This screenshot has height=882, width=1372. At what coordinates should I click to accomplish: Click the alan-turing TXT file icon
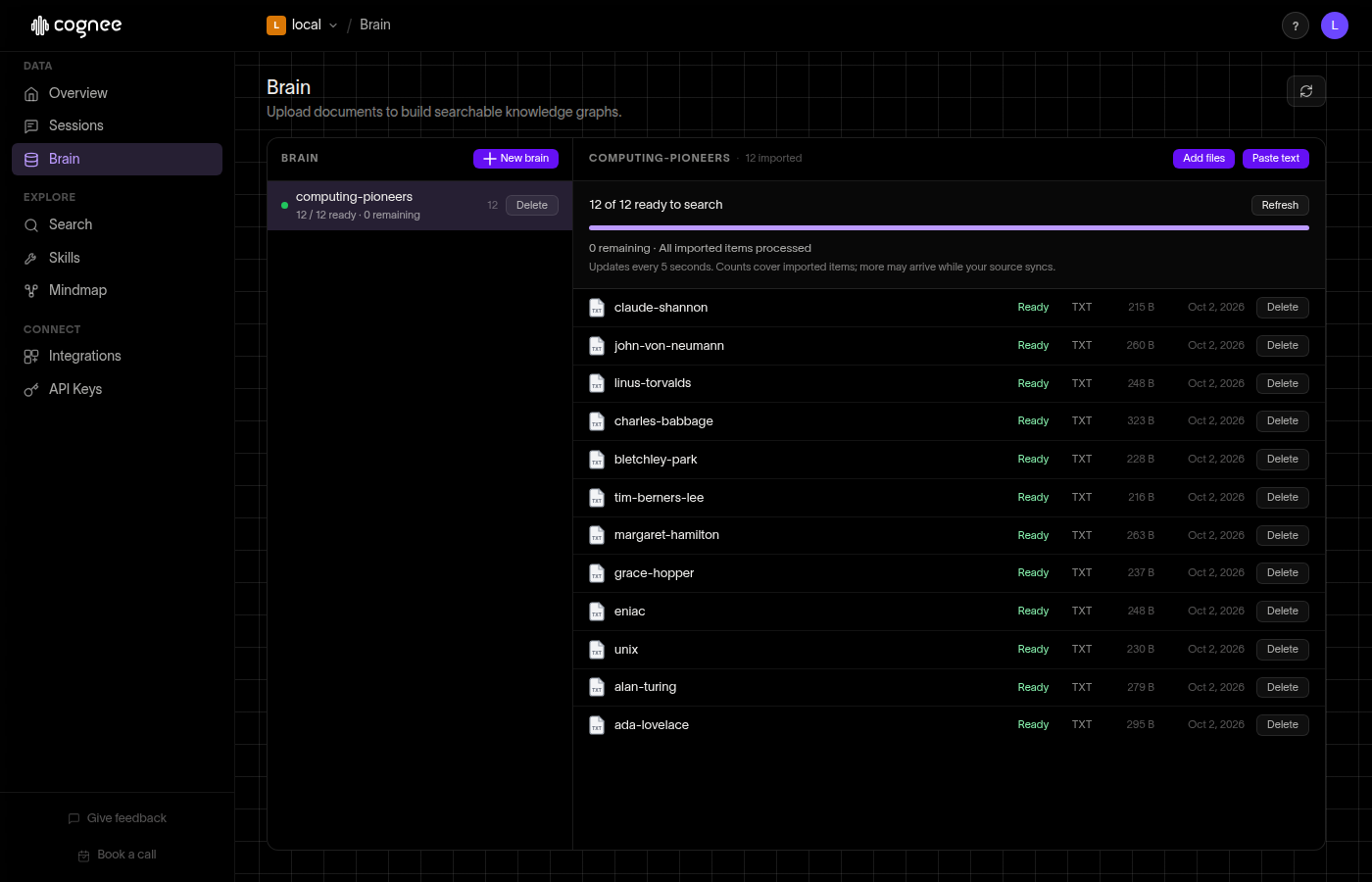pyautogui.click(x=597, y=687)
